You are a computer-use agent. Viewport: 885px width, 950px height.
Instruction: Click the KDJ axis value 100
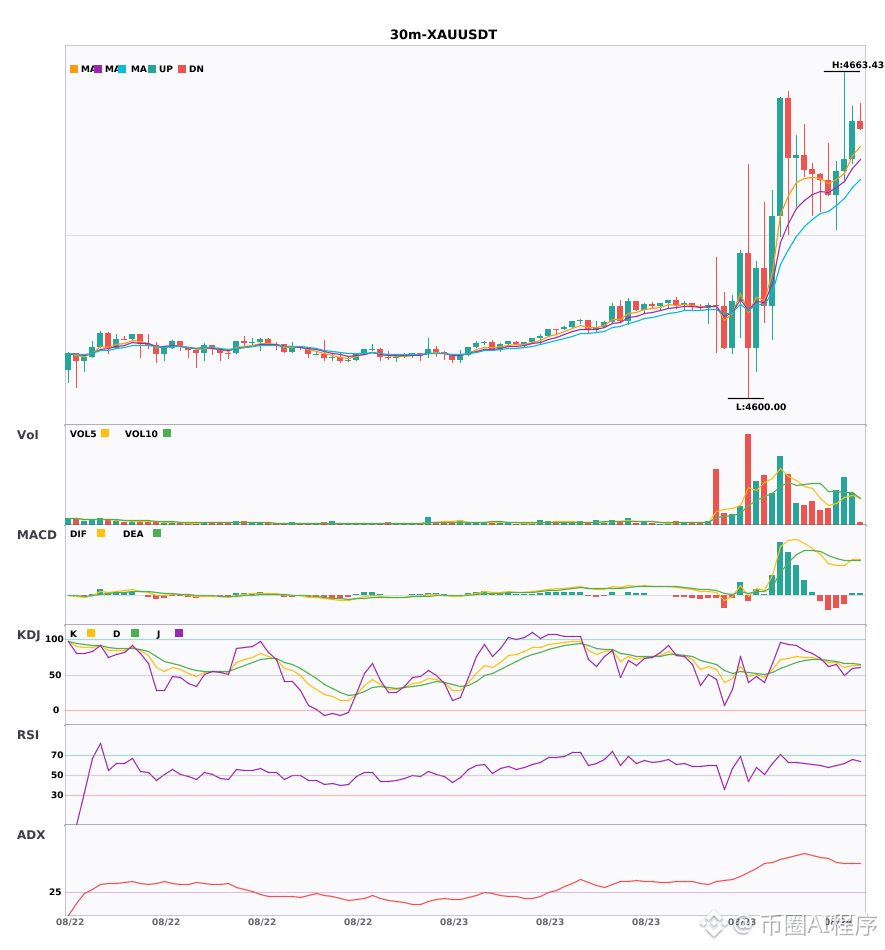point(54,639)
